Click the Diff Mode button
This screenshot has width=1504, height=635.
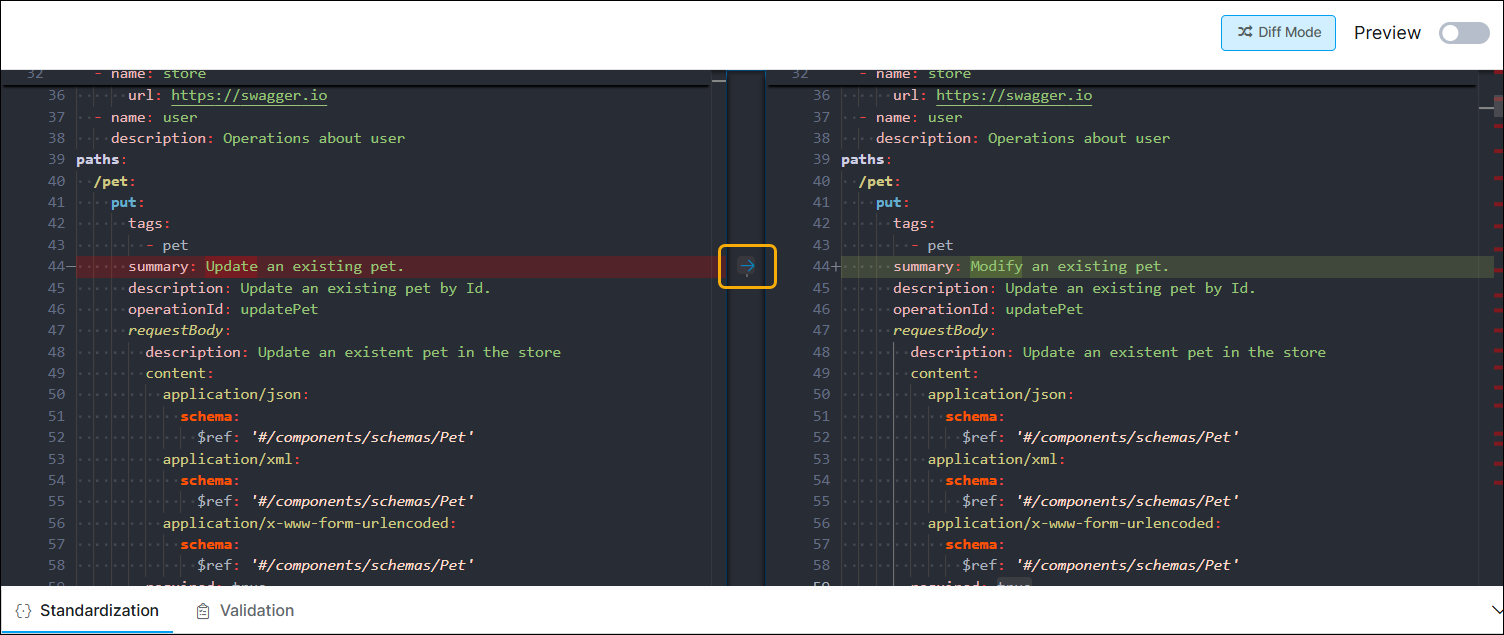[1278, 32]
